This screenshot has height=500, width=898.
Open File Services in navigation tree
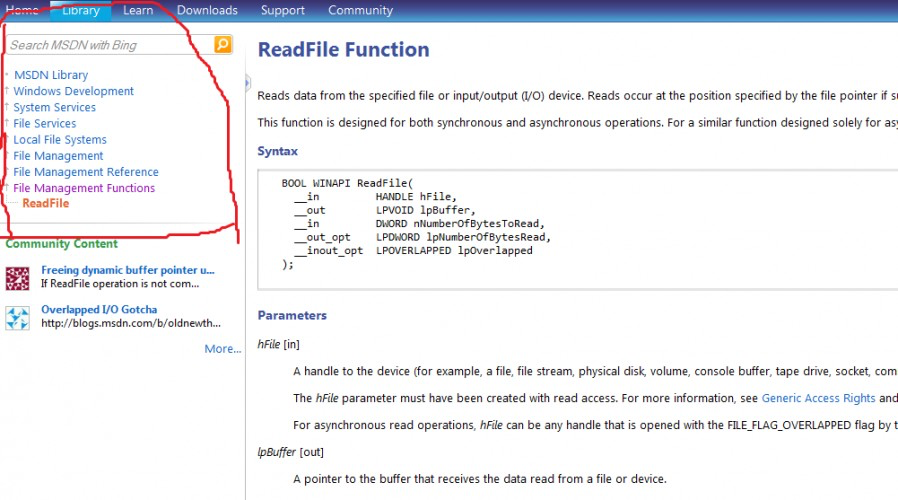coord(45,123)
